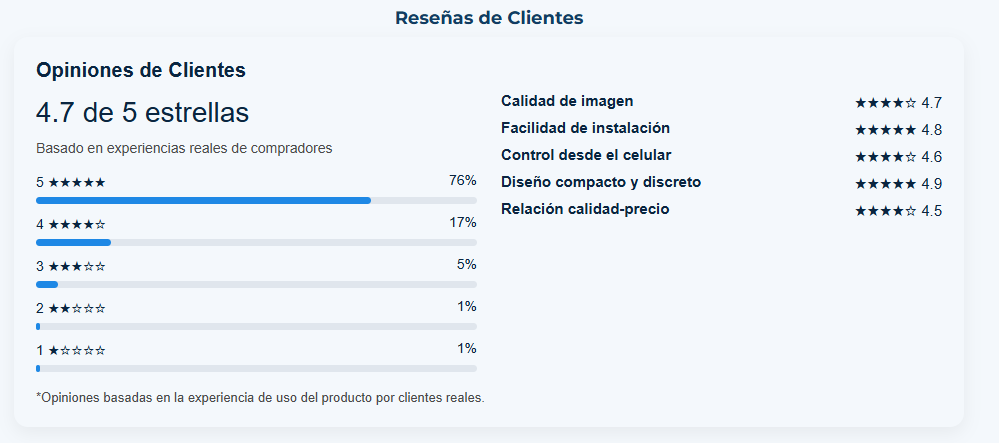Click the 3-star rating row stars
Image resolution: width=999 pixels, height=443 pixels.
coord(76,267)
